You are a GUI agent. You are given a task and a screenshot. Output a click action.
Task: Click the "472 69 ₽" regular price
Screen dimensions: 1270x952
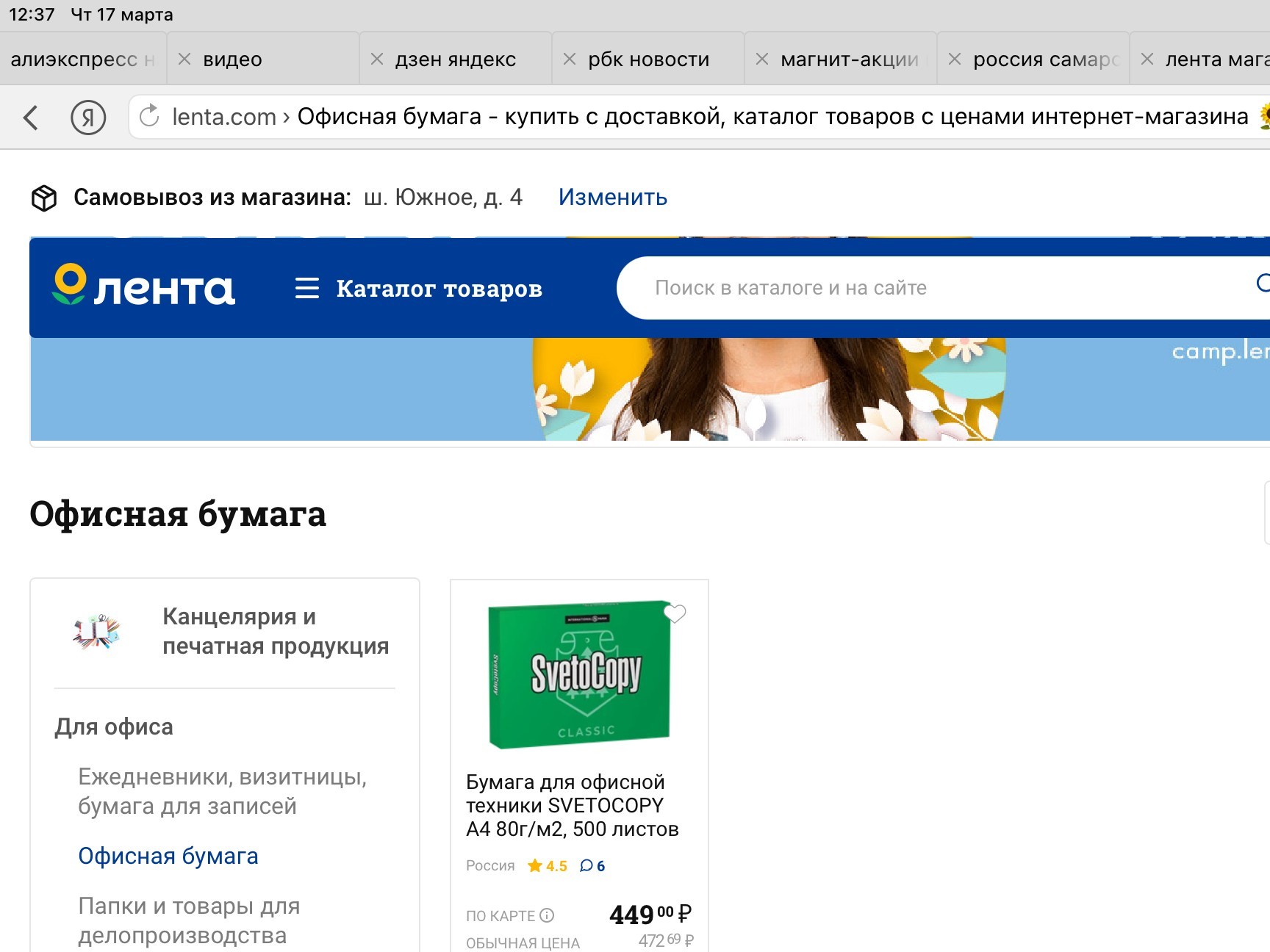(666, 940)
